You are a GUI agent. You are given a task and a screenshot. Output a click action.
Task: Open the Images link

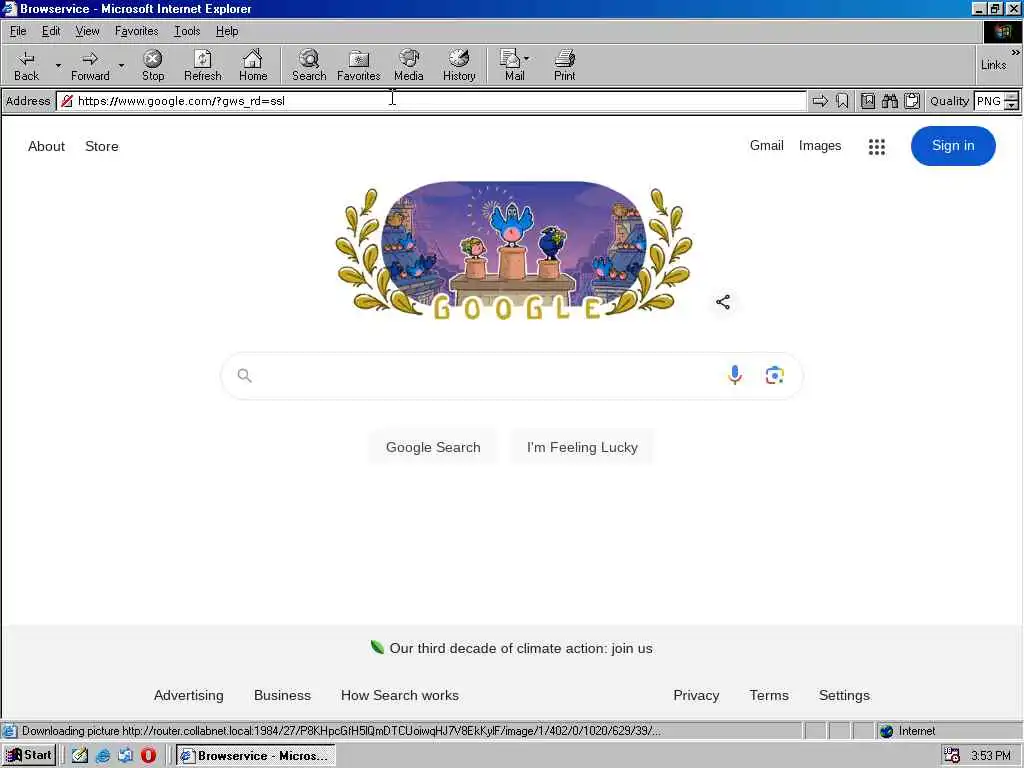tap(820, 146)
